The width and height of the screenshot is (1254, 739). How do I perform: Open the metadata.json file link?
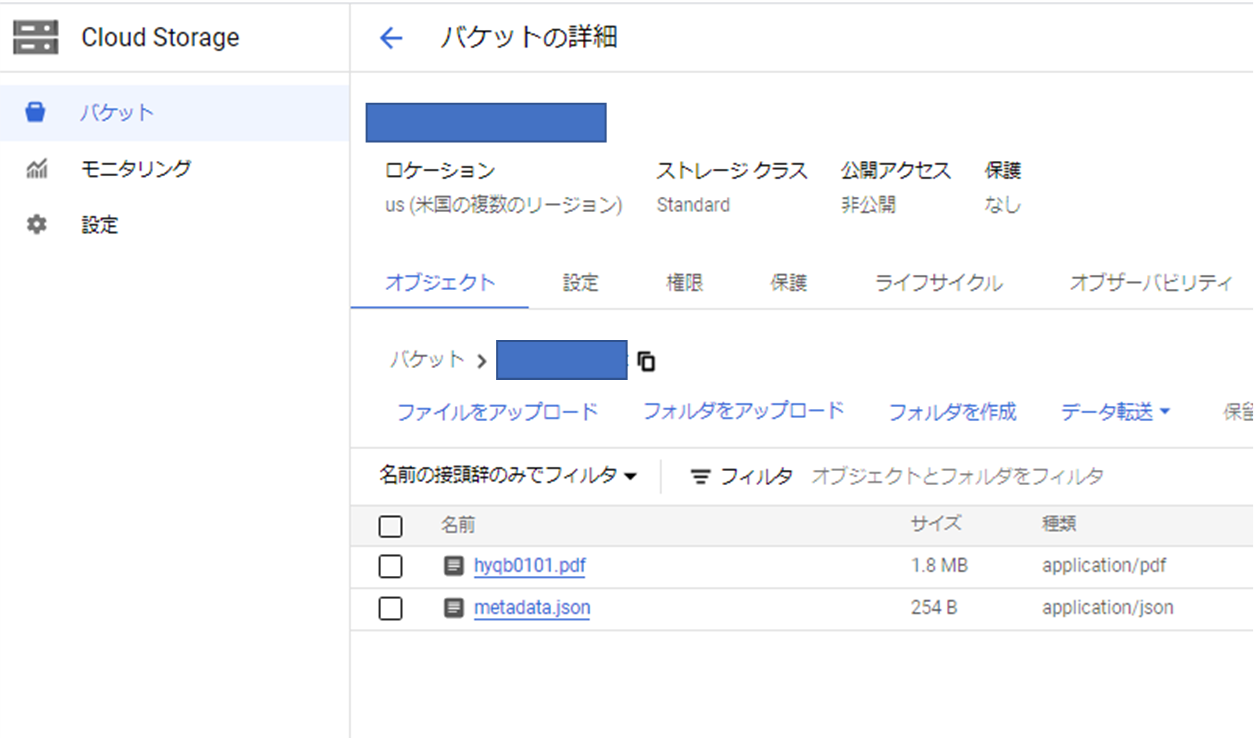[x=532, y=607]
